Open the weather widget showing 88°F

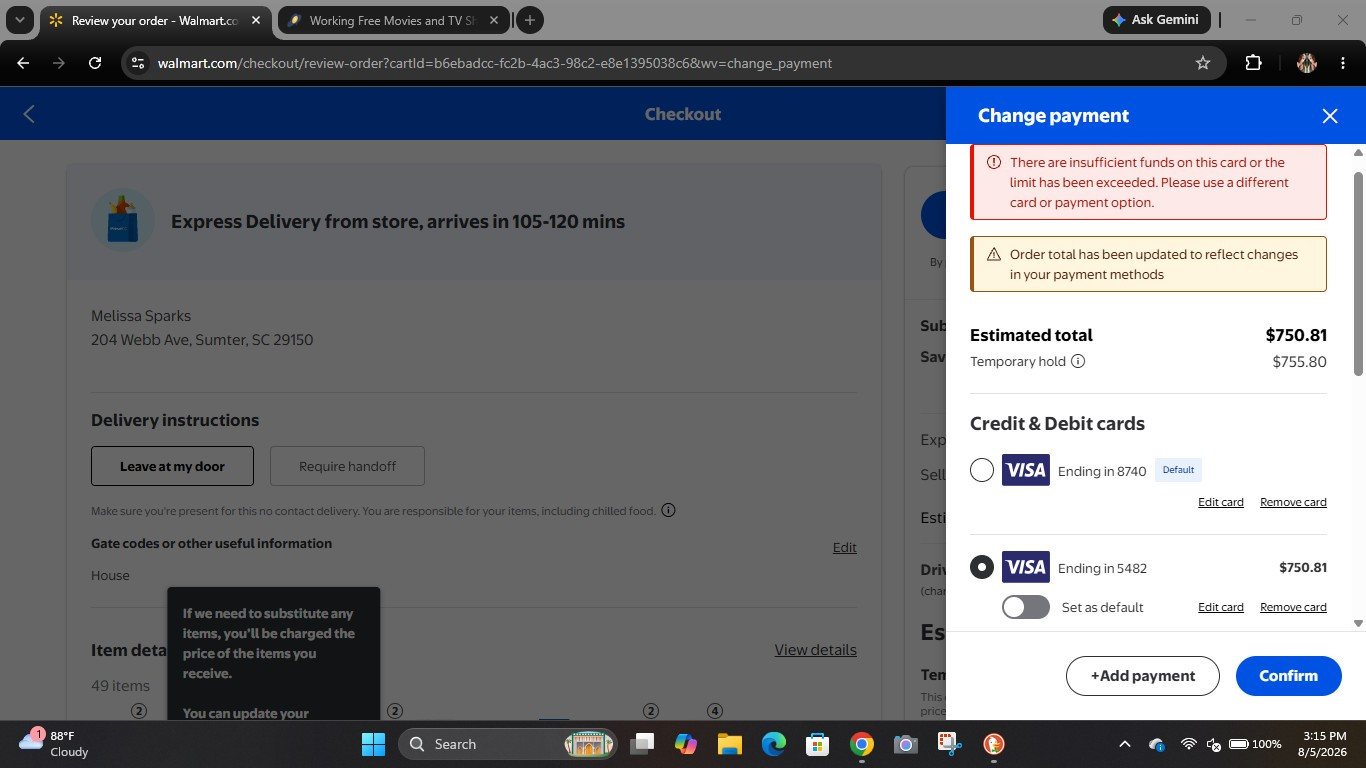pyautogui.click(x=55, y=744)
